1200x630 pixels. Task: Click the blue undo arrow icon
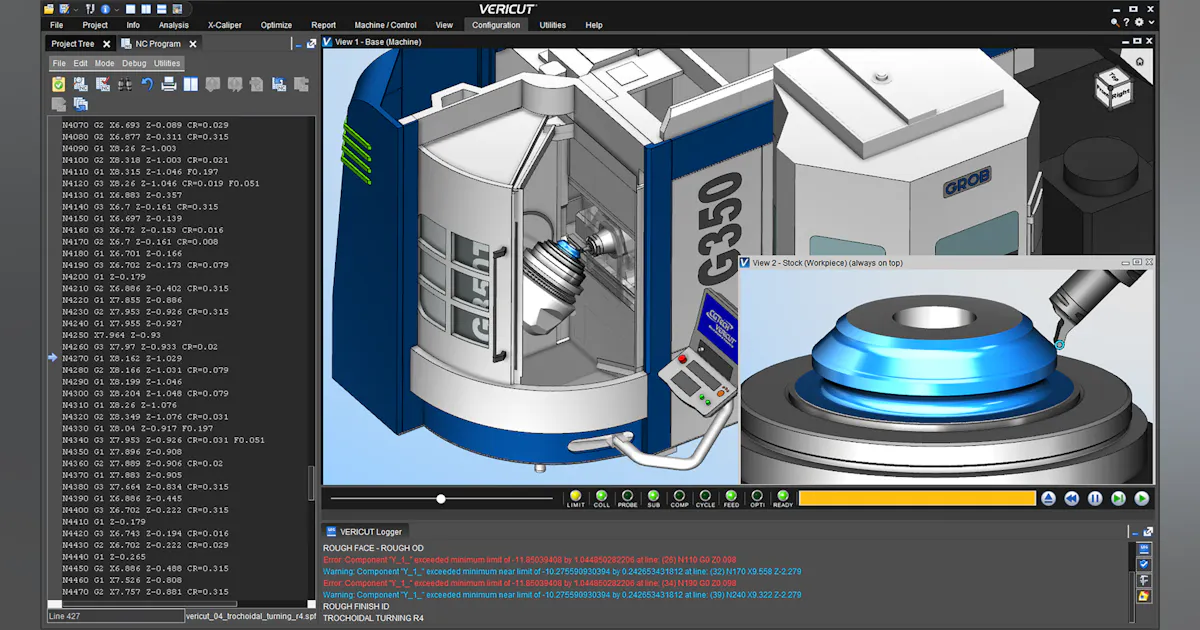click(147, 84)
